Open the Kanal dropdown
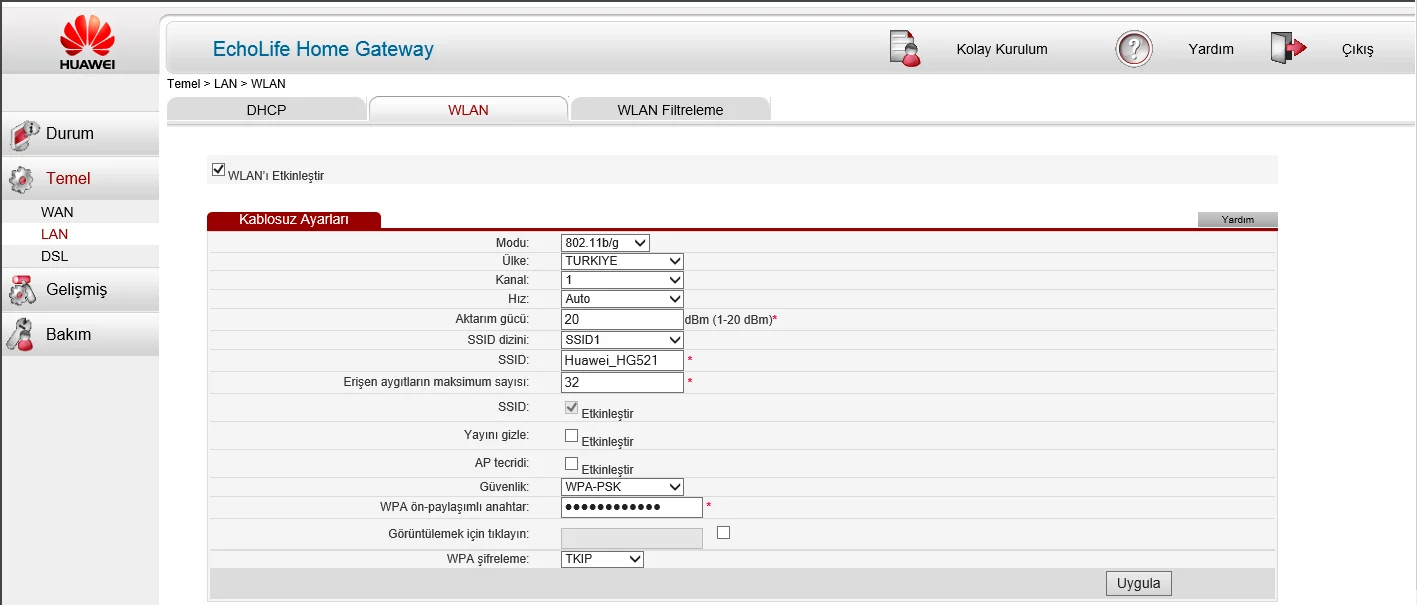 click(x=622, y=280)
